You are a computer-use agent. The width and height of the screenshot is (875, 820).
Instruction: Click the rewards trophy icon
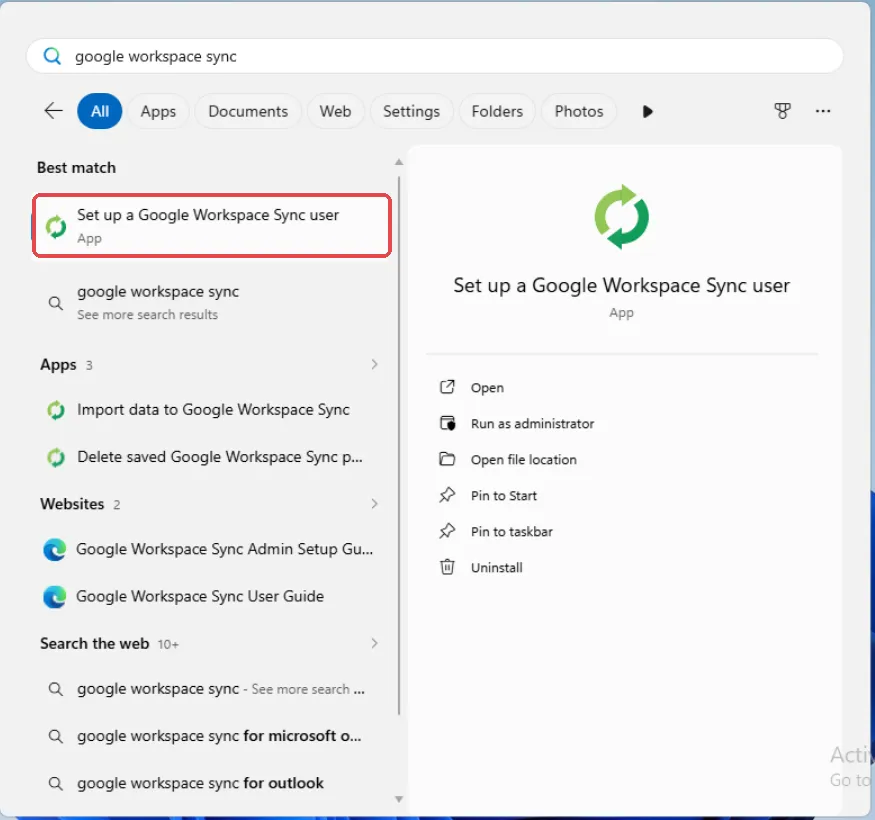(782, 111)
